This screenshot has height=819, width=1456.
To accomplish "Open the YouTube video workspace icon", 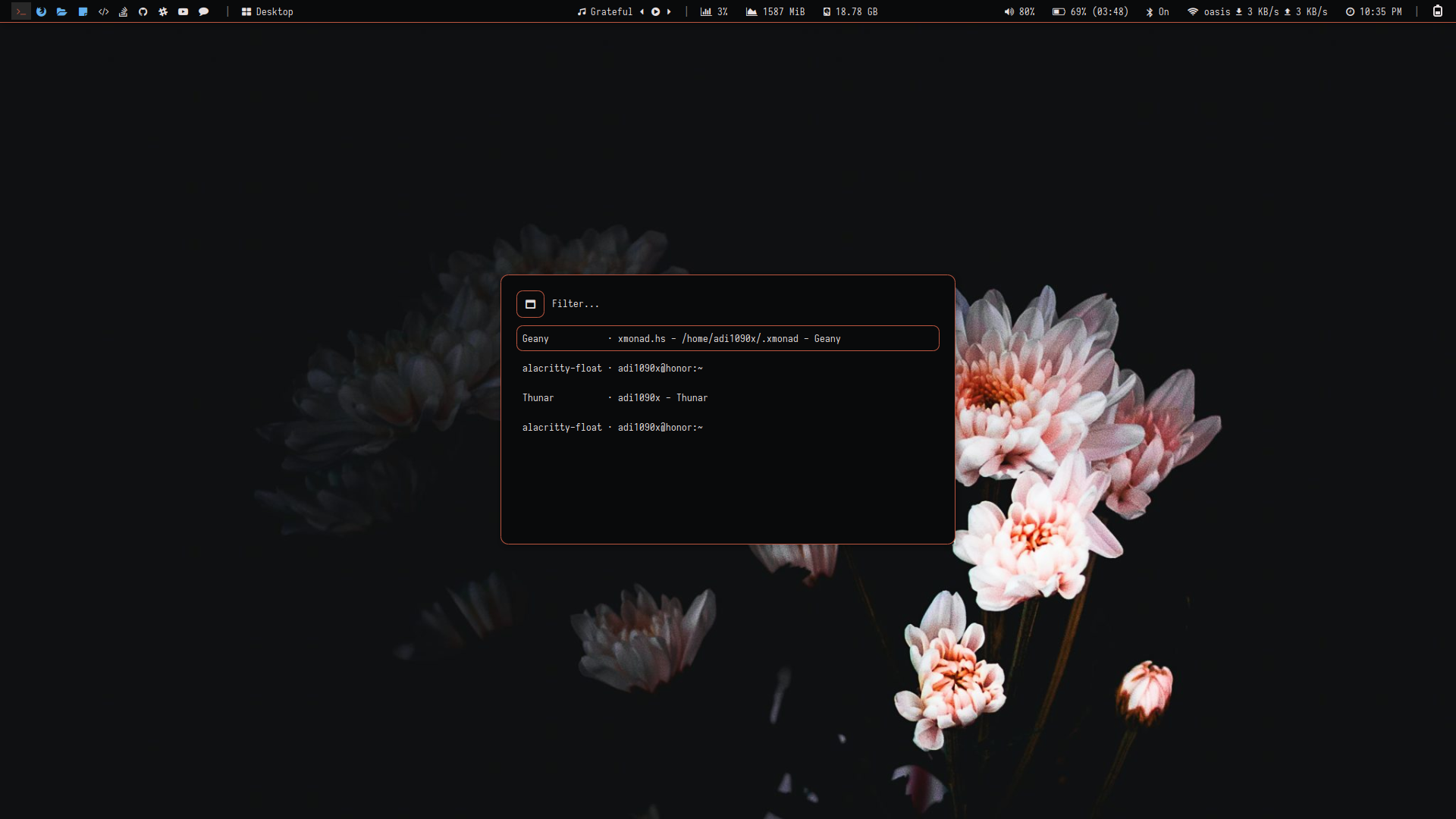I will click(x=183, y=11).
